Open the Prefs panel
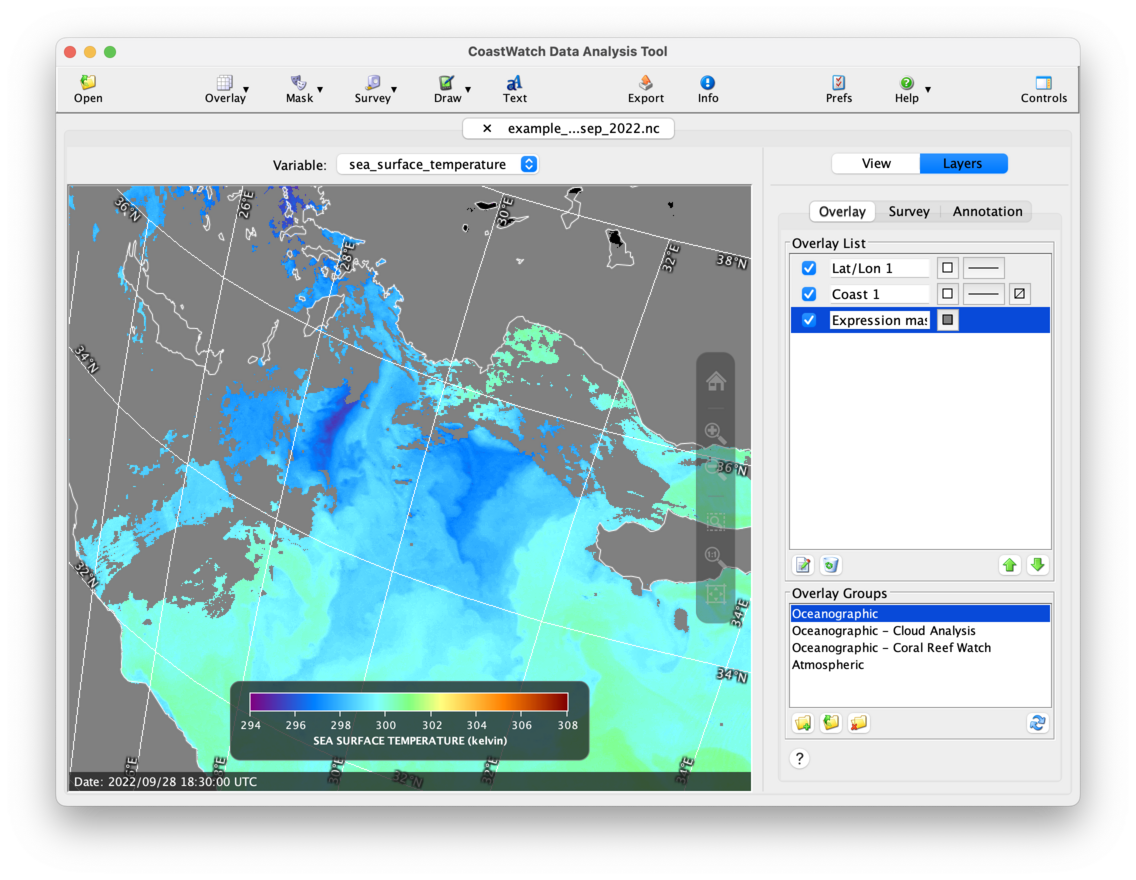This screenshot has width=1136, height=880. click(838, 88)
